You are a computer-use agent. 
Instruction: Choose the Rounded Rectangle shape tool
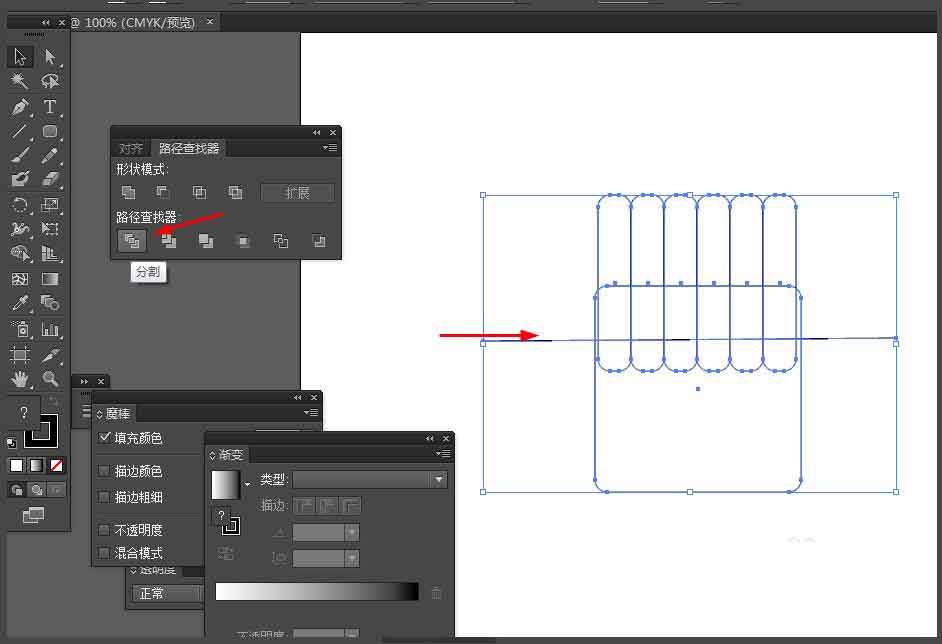(x=50, y=131)
